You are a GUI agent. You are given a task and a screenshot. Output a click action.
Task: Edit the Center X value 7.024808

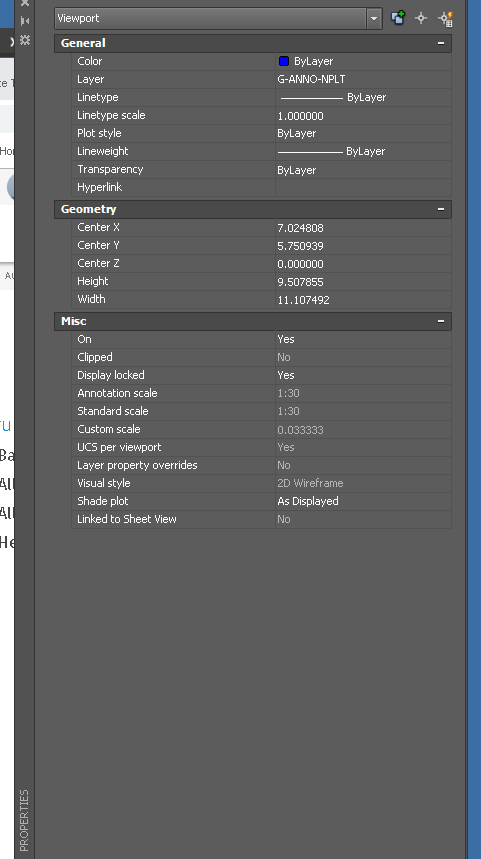click(x=300, y=227)
